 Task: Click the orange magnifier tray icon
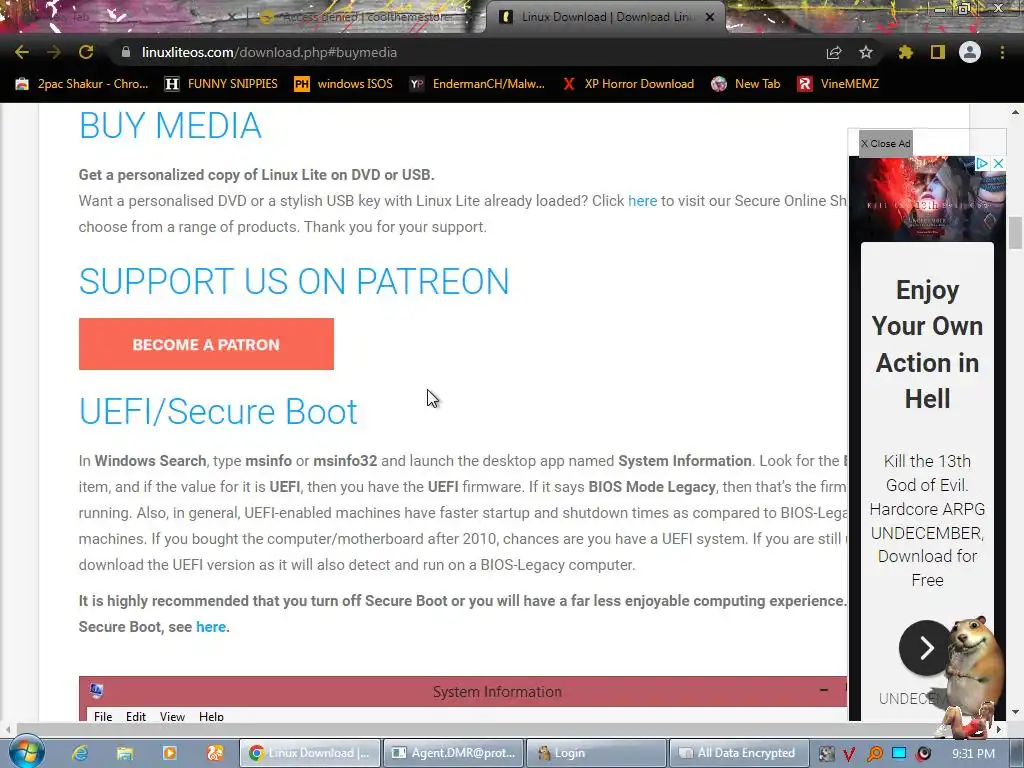pos(874,754)
